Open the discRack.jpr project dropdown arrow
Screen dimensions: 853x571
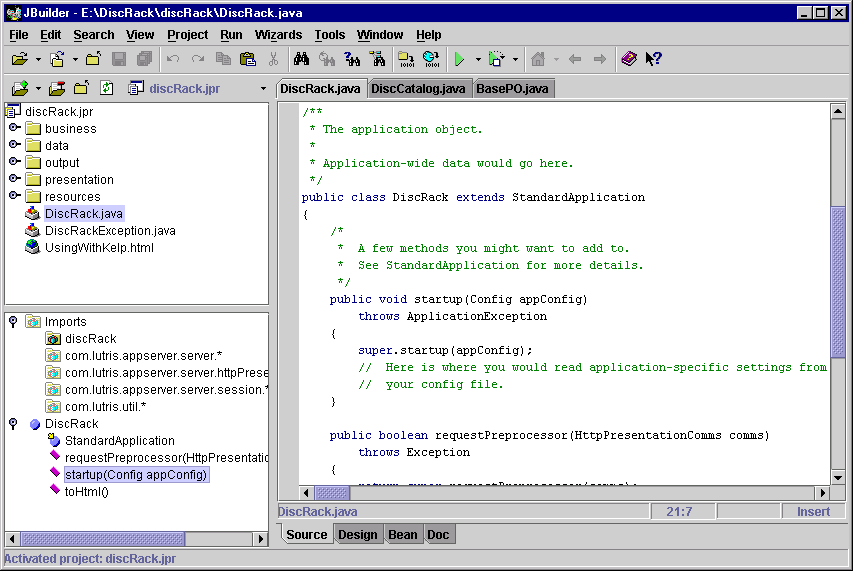pyautogui.click(x=263, y=88)
